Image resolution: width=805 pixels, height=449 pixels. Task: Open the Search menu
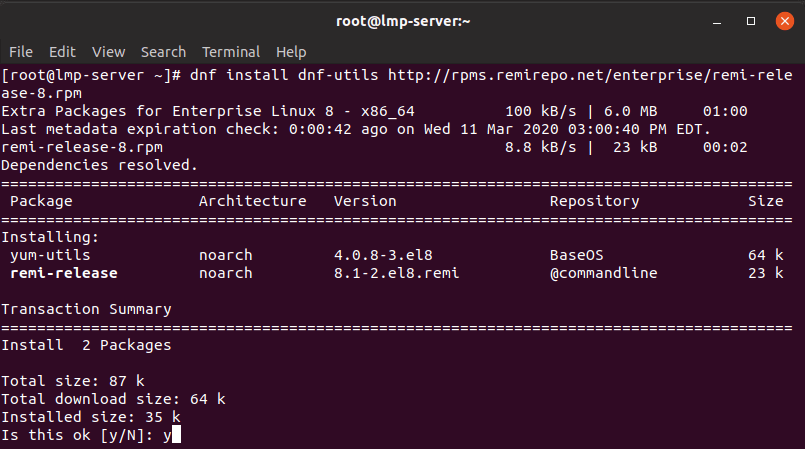163,52
